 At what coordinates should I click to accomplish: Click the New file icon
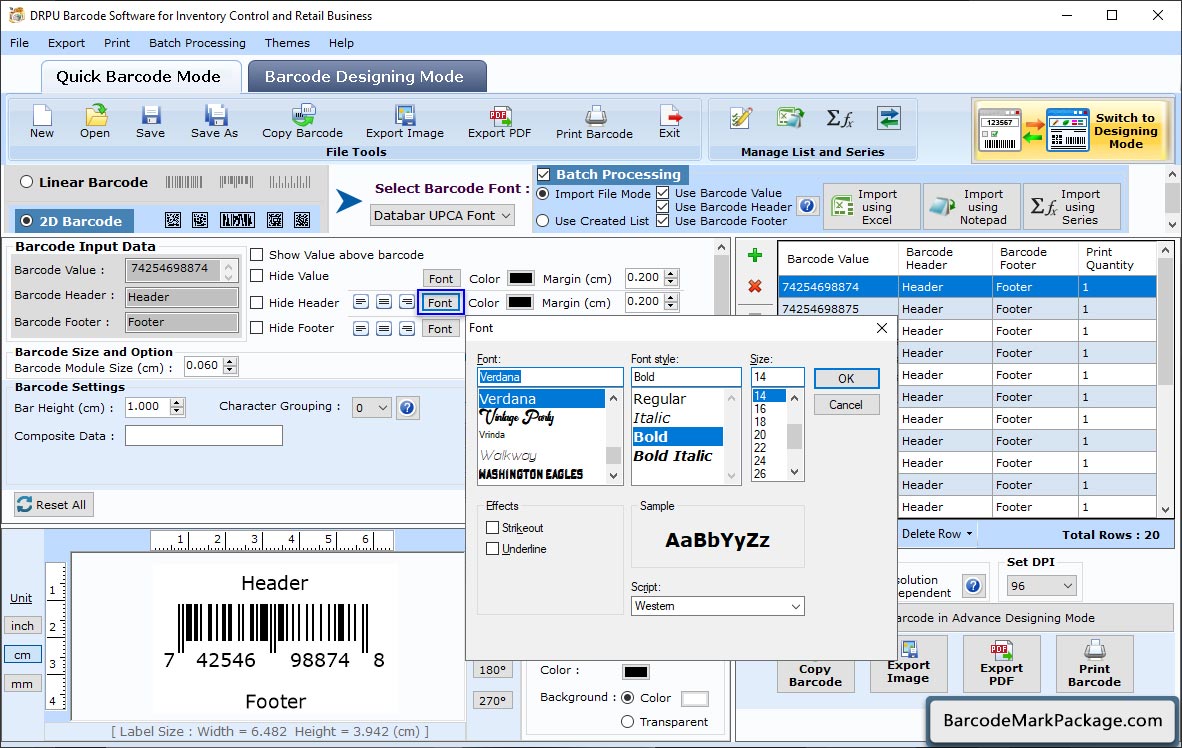41,122
